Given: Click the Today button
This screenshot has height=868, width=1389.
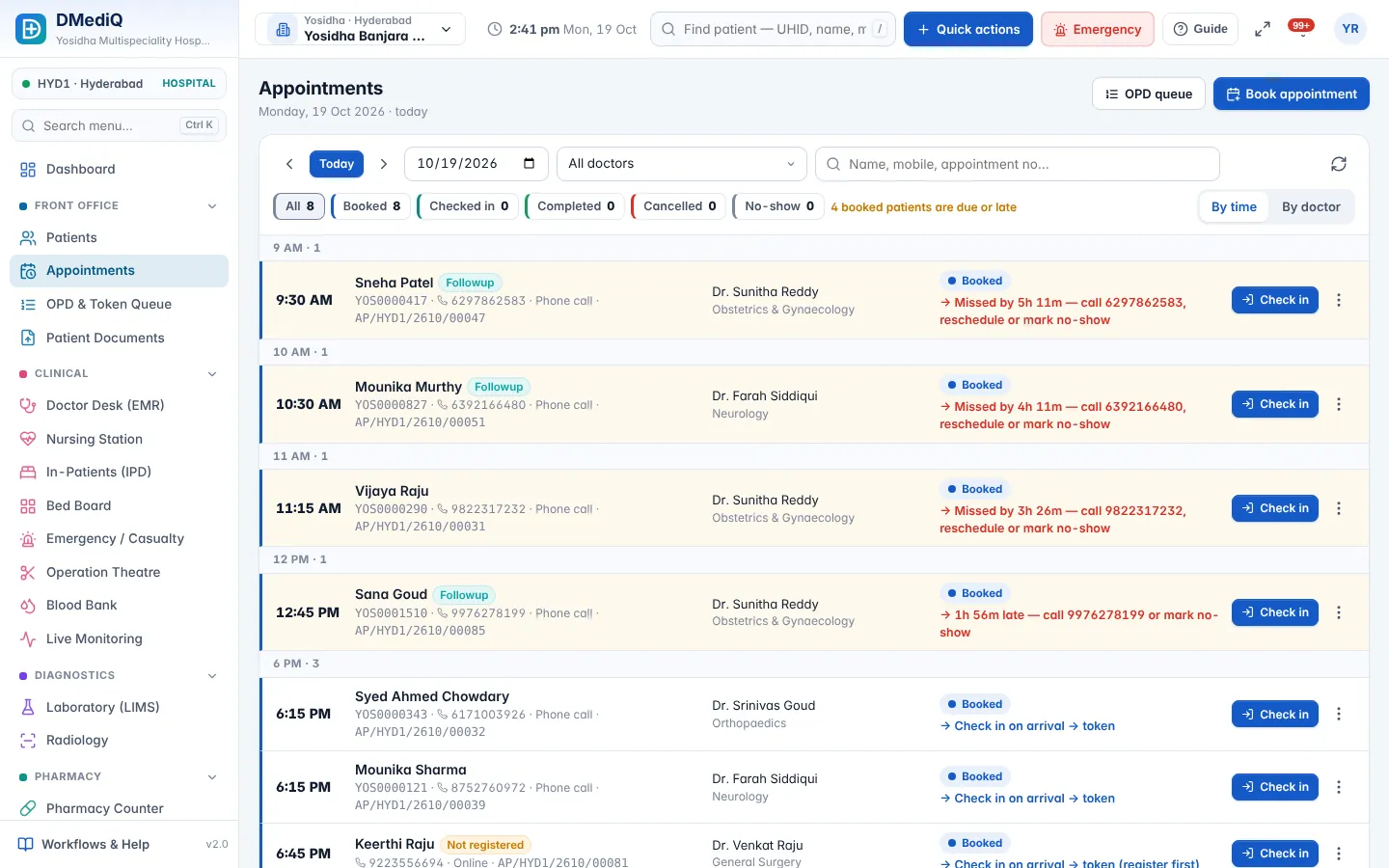Looking at the screenshot, I should [x=337, y=164].
